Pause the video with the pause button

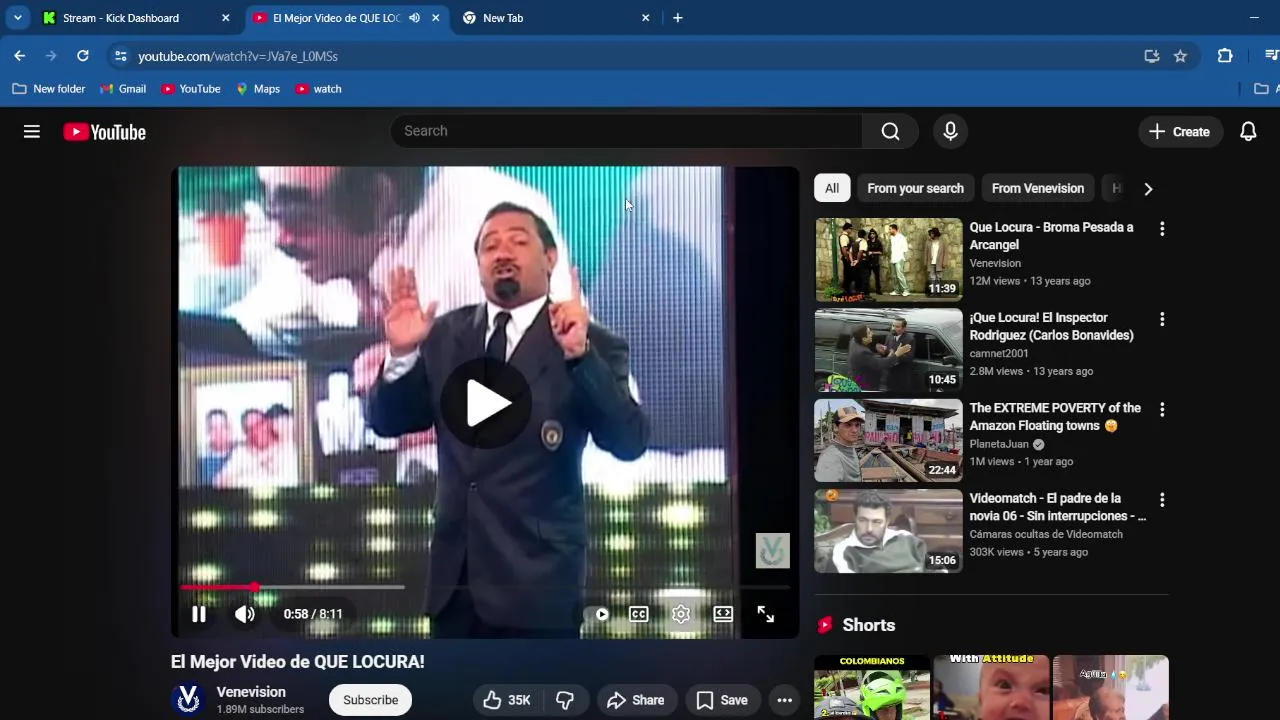click(199, 614)
